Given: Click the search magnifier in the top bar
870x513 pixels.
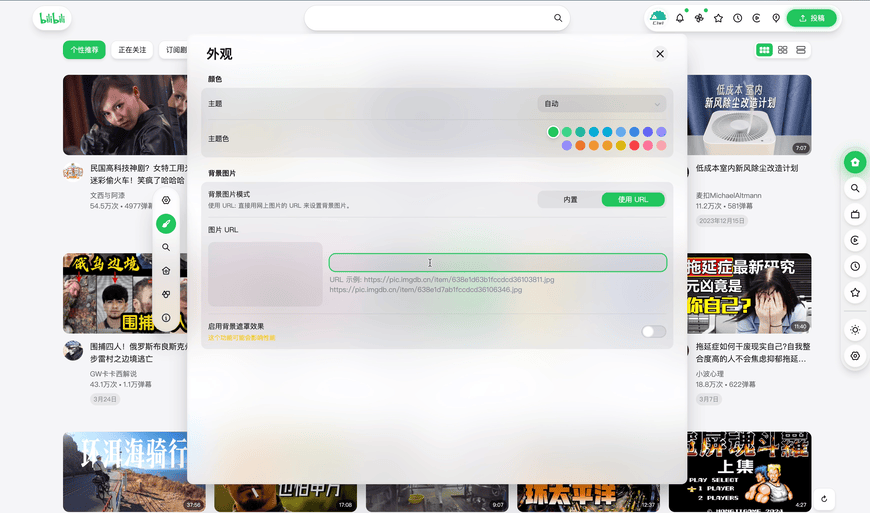Looking at the screenshot, I should click(x=558, y=18).
